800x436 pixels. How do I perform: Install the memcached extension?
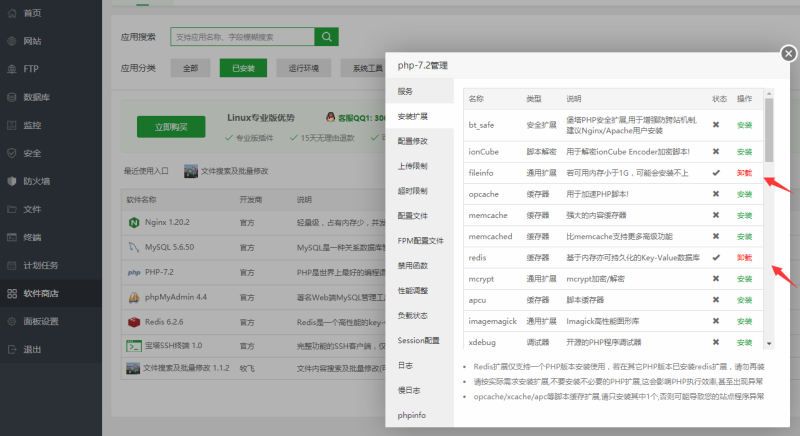point(744,237)
